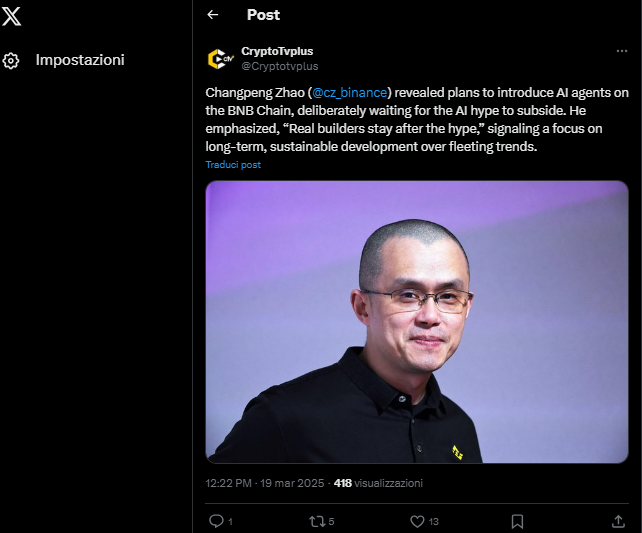Go back with the arrow icon
The width and height of the screenshot is (642, 533).
point(212,15)
